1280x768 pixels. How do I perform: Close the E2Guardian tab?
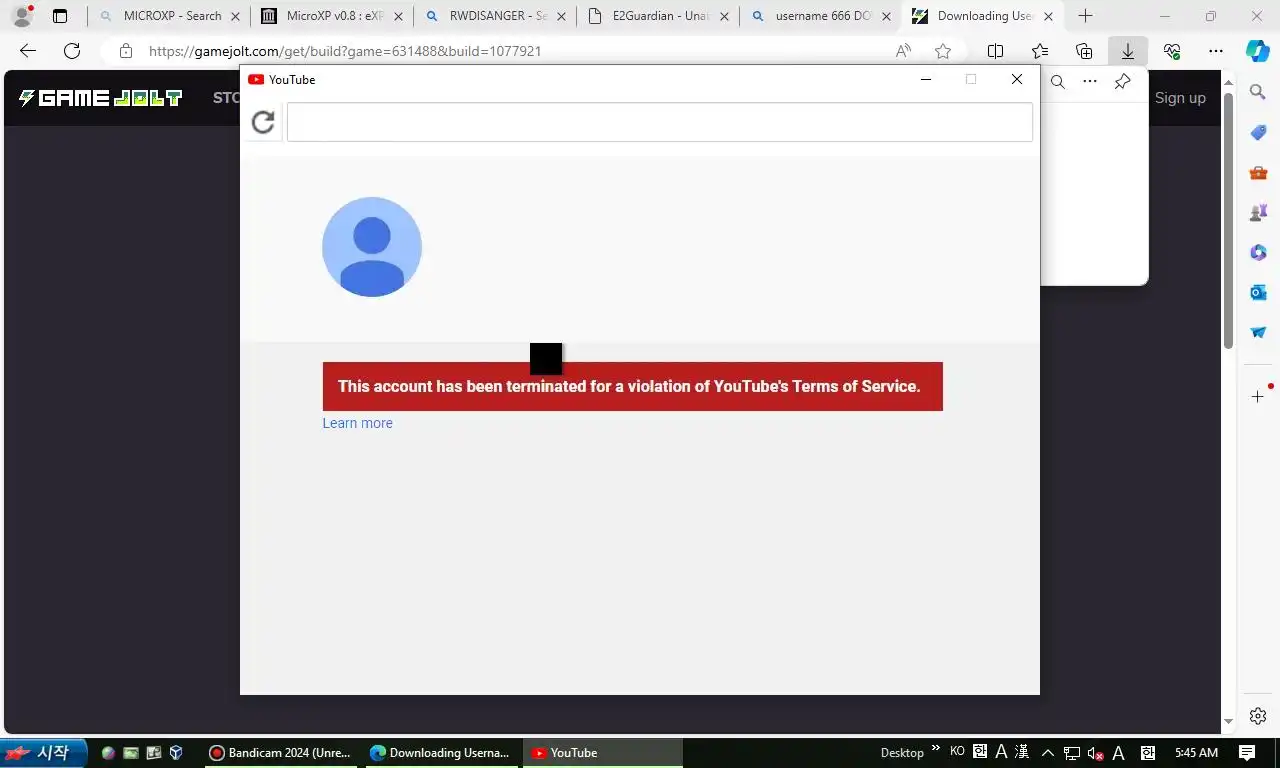[723, 16]
